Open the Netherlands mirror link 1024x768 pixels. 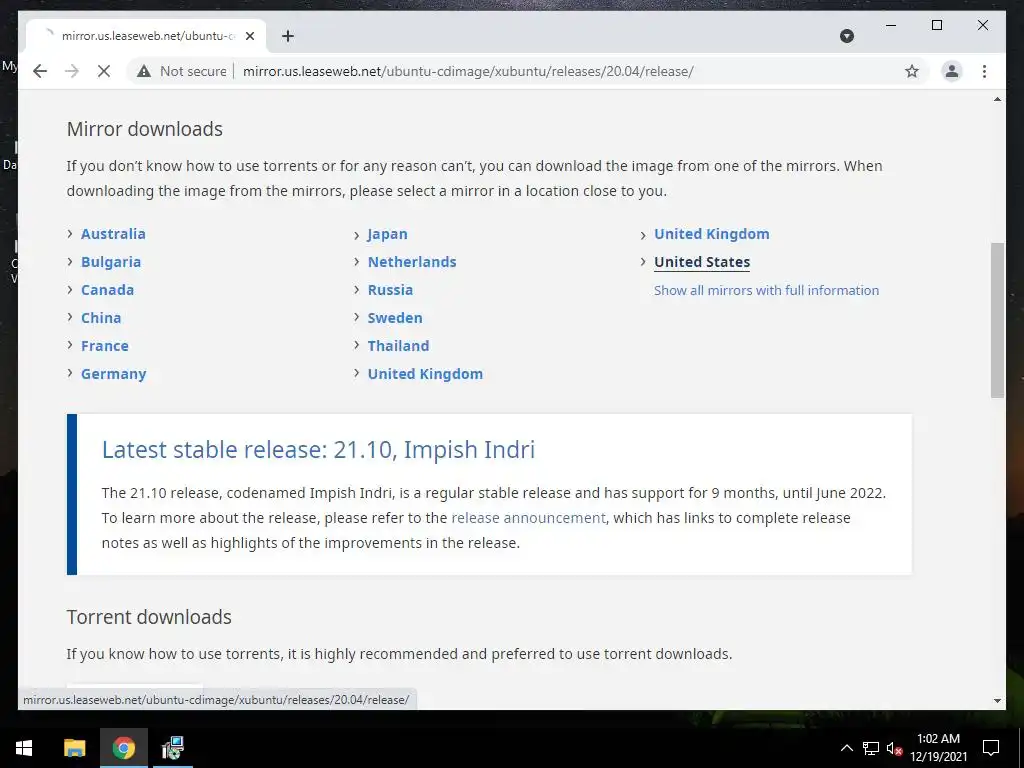tap(412, 262)
